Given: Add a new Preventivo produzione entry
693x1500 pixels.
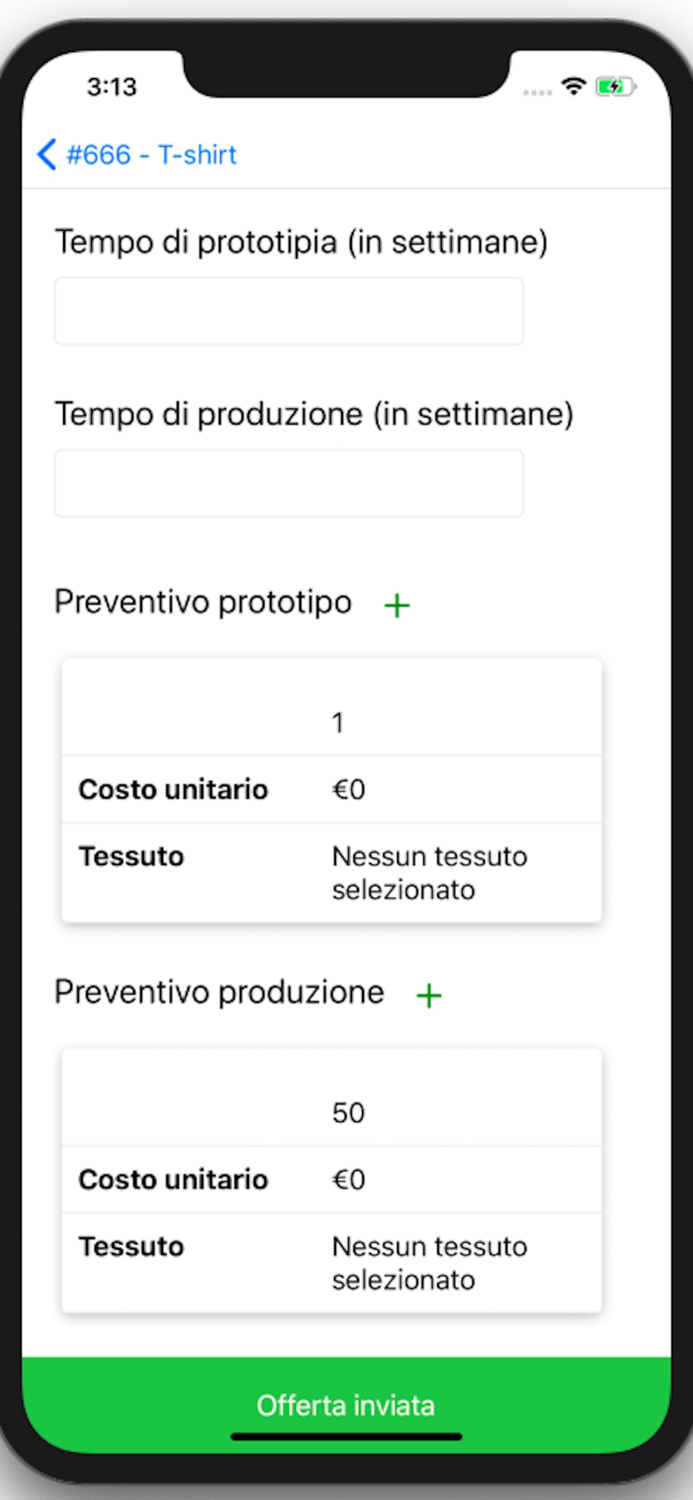Looking at the screenshot, I should point(429,995).
